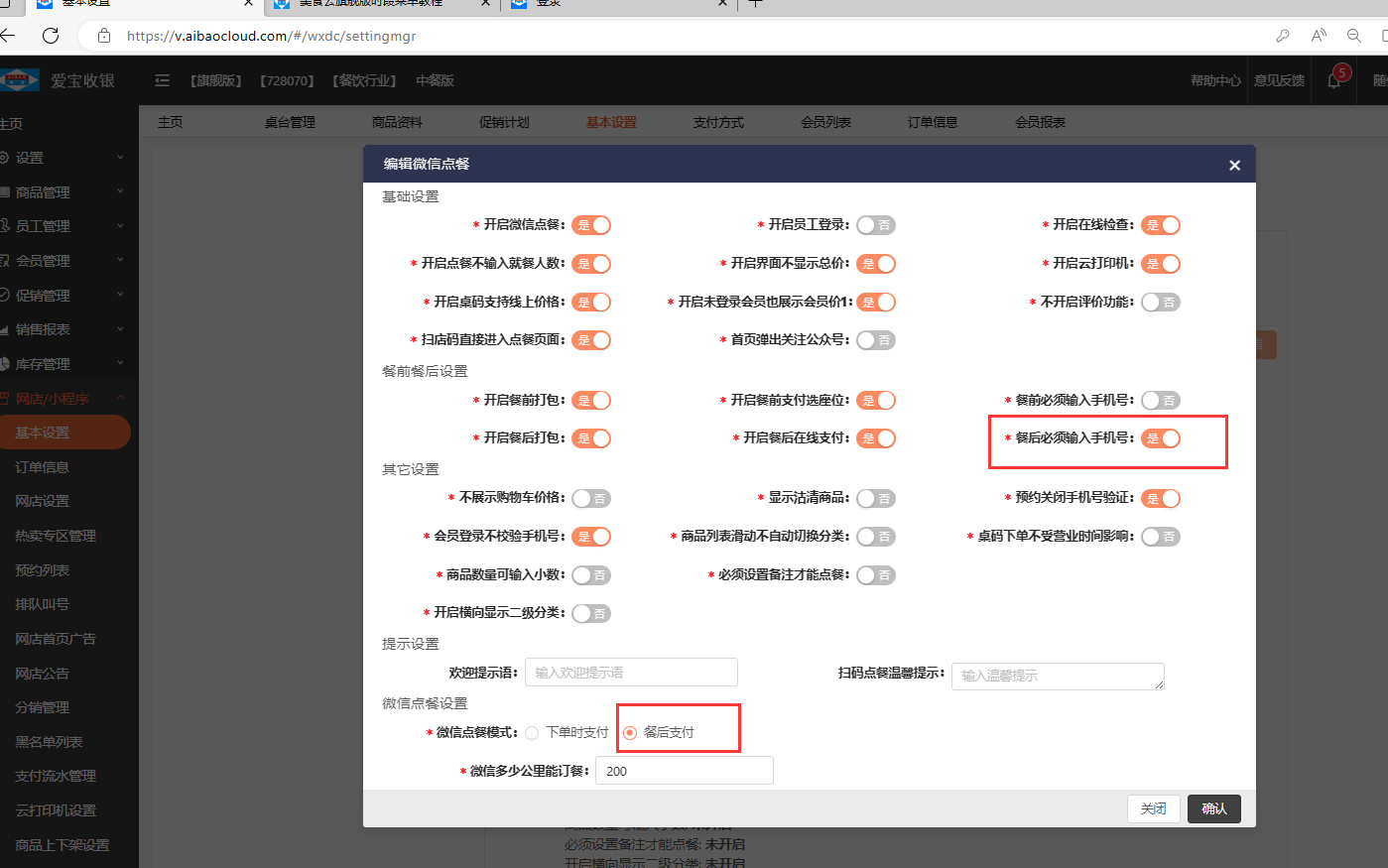The image size is (1388, 868).
Task: Click the notification bell icon
Action: click(x=1333, y=81)
